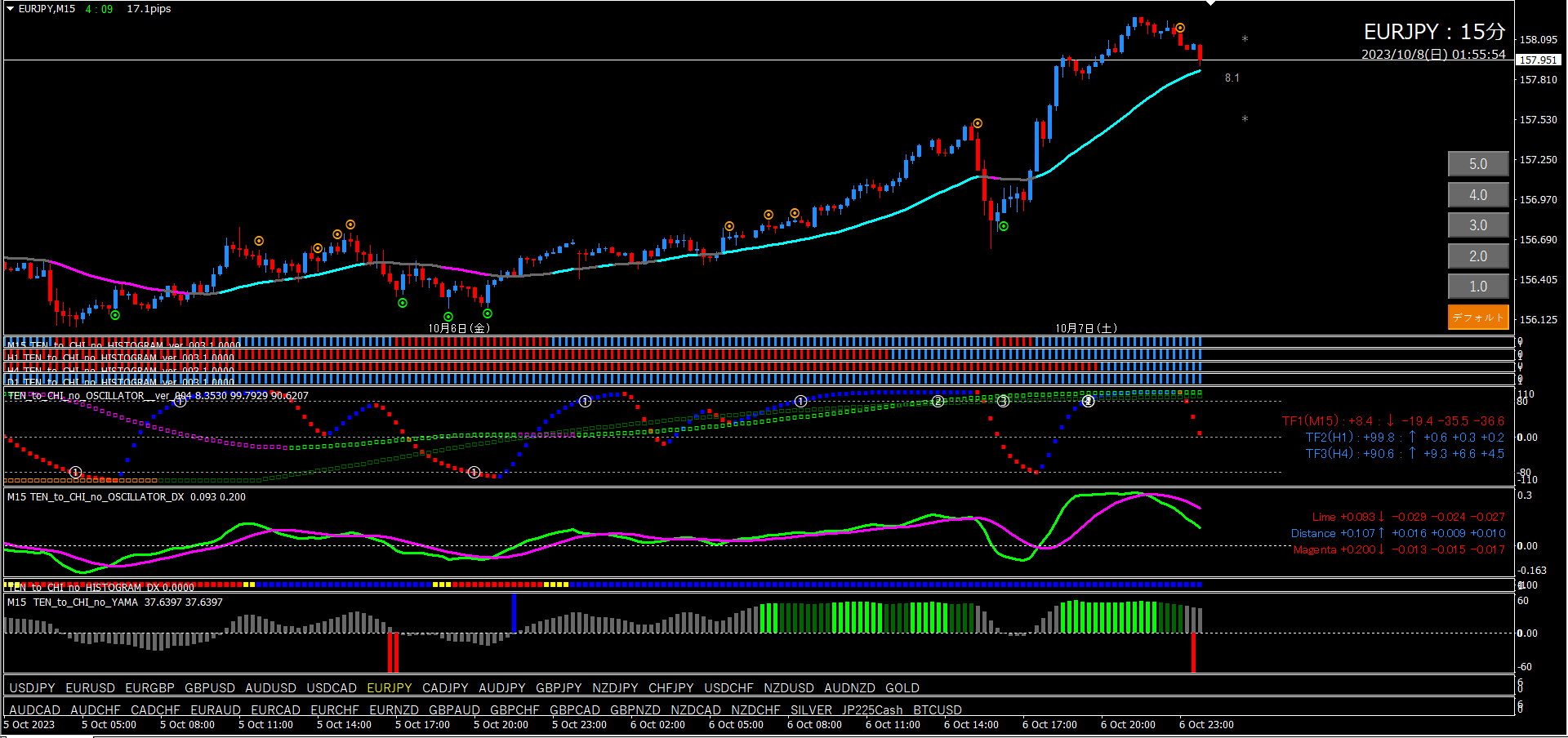
Task: Click the orange sell-signal circle near price peak
Action: pos(1180,28)
